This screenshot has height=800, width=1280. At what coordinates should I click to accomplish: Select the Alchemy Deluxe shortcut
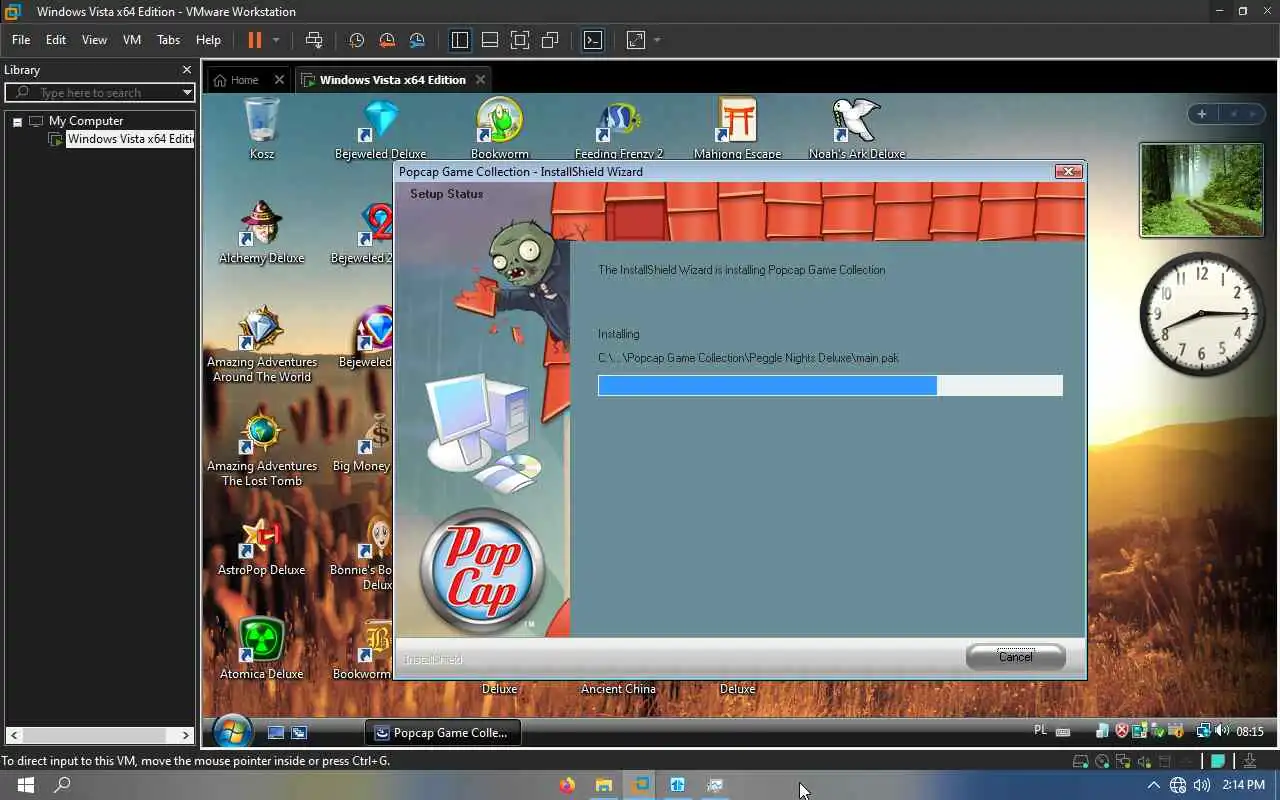(262, 232)
